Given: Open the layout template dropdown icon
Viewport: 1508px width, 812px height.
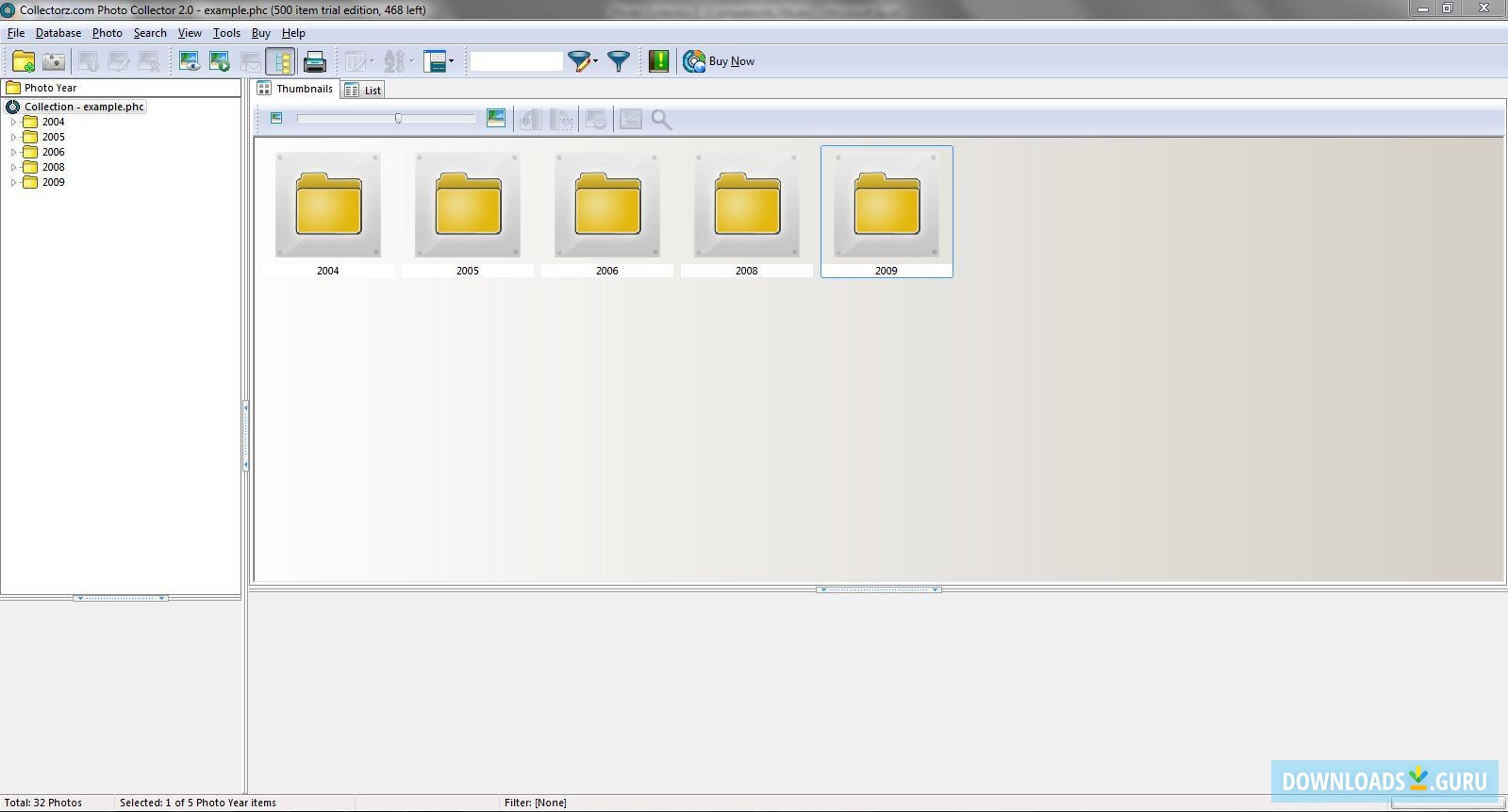Looking at the screenshot, I should pyautogui.click(x=439, y=62).
